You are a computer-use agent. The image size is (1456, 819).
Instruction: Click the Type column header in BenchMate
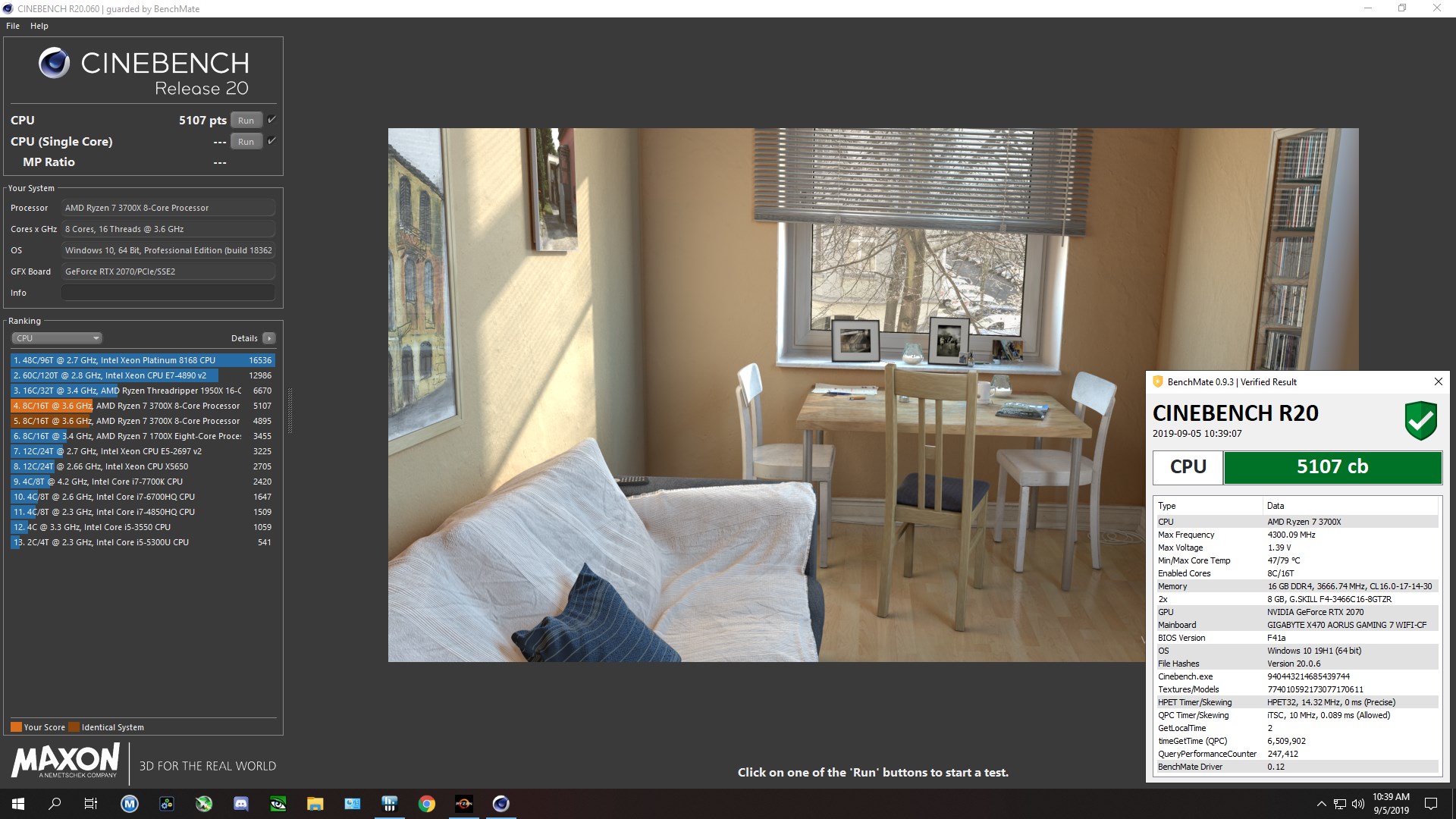coord(1208,506)
